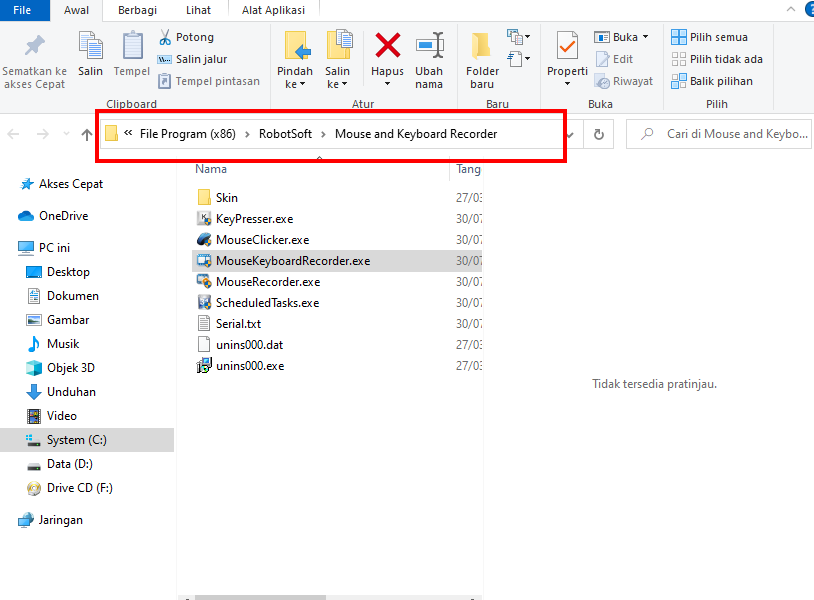Switch to the Berbagi ribbon tab
814x600 pixels.
coord(137,10)
